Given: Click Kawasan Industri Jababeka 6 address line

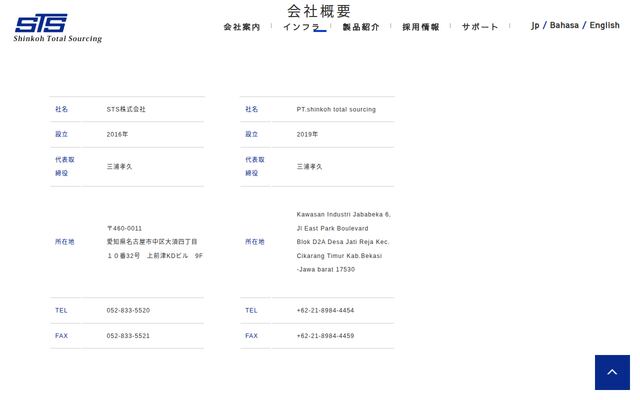Looking at the screenshot, I should point(344,214).
